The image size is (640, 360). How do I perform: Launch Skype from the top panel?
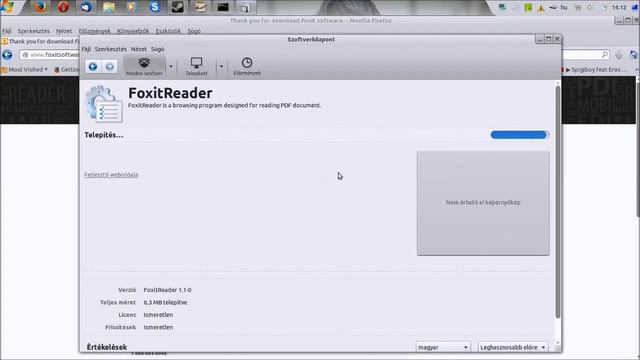click(155, 7)
